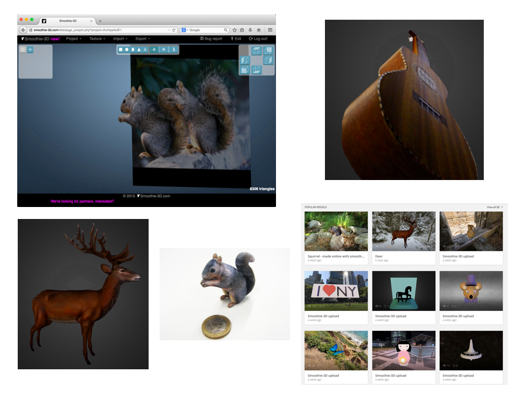Click the Log out button
The image size is (522, 396).
(x=258, y=39)
